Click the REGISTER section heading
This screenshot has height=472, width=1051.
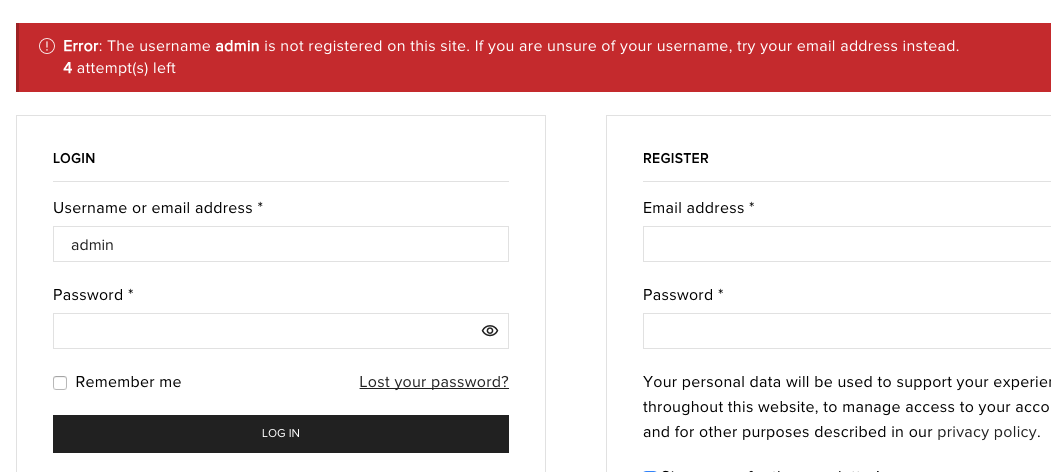(x=676, y=158)
